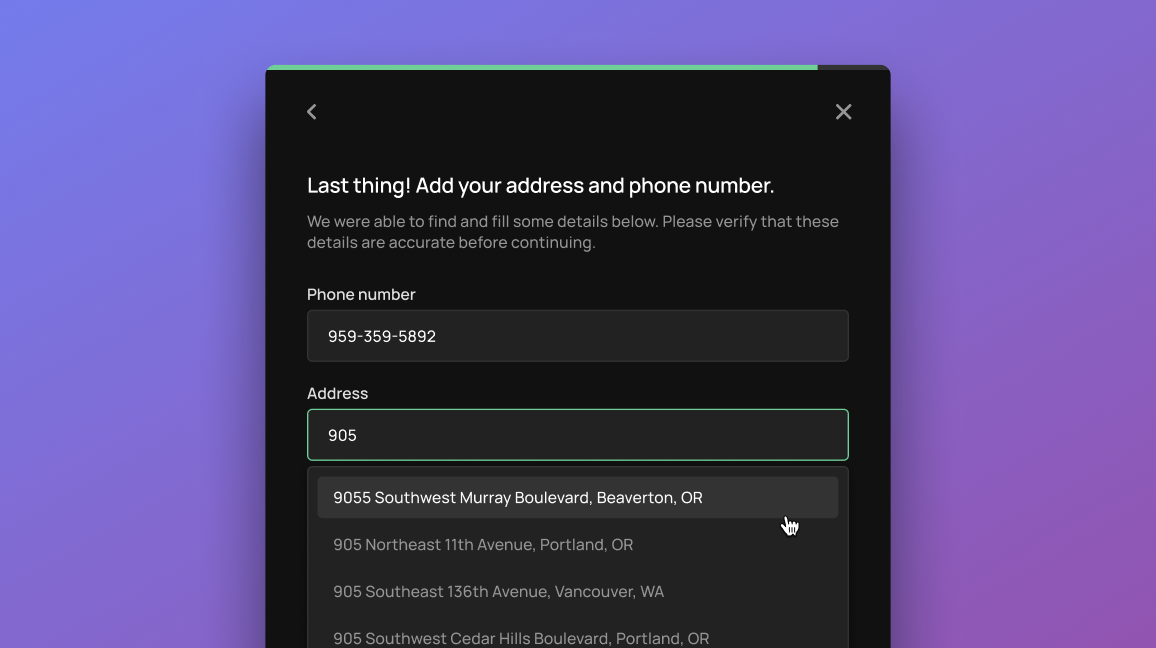1156x648 pixels.
Task: Select 905 Southwest Cedar Hills Boulevard suggestion
Action: tap(577, 638)
